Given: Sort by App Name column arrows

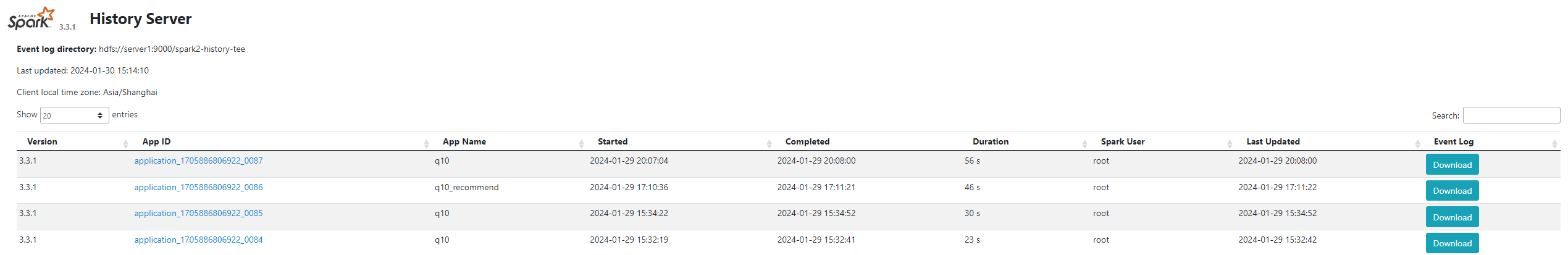Looking at the screenshot, I should (581, 143).
